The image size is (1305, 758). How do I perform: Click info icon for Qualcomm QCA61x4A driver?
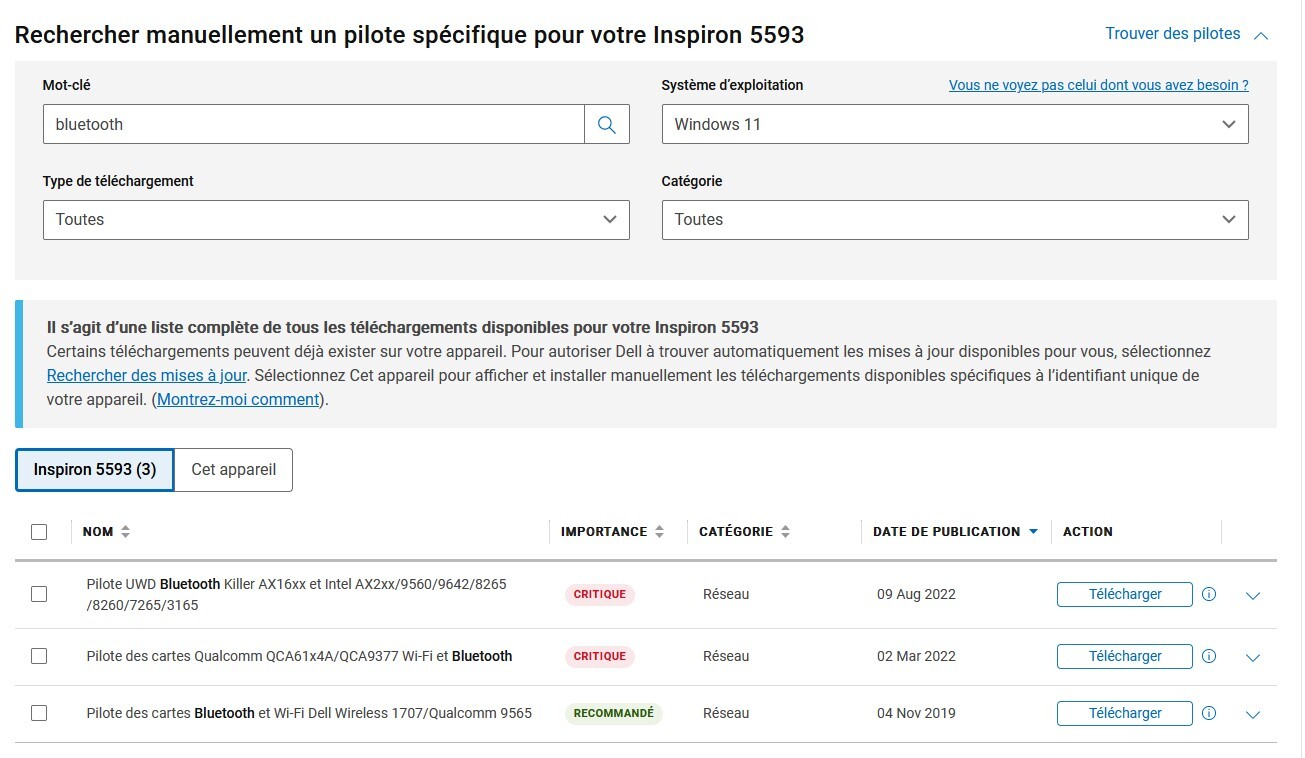1208,656
